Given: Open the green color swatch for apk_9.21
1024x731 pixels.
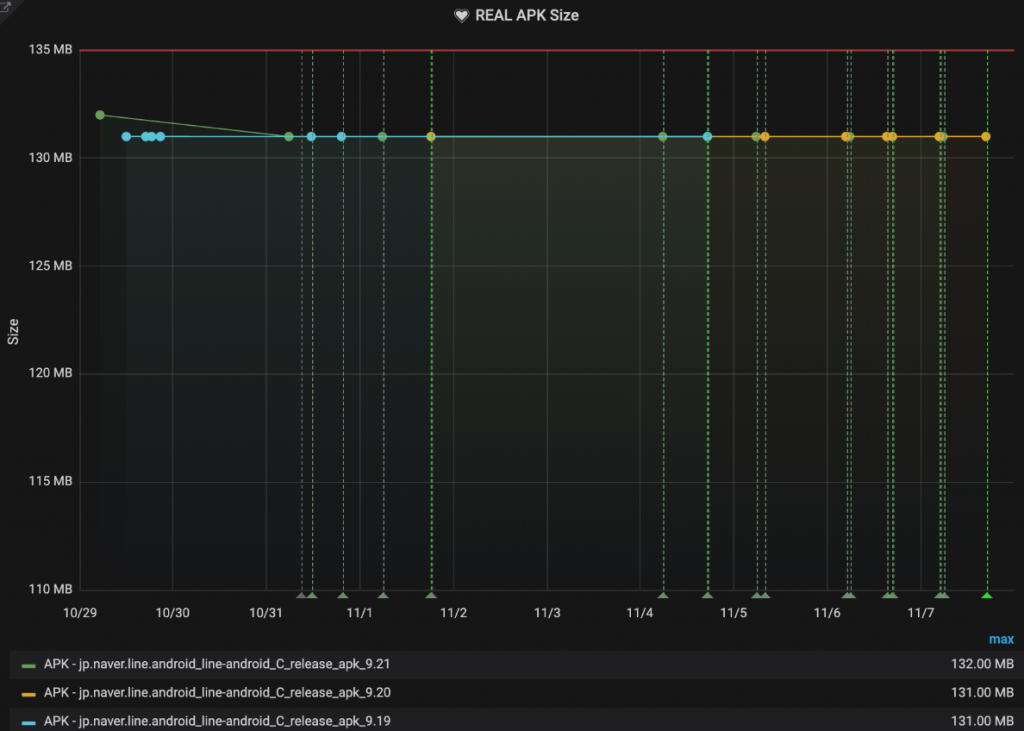Looking at the screenshot, I should [28, 666].
